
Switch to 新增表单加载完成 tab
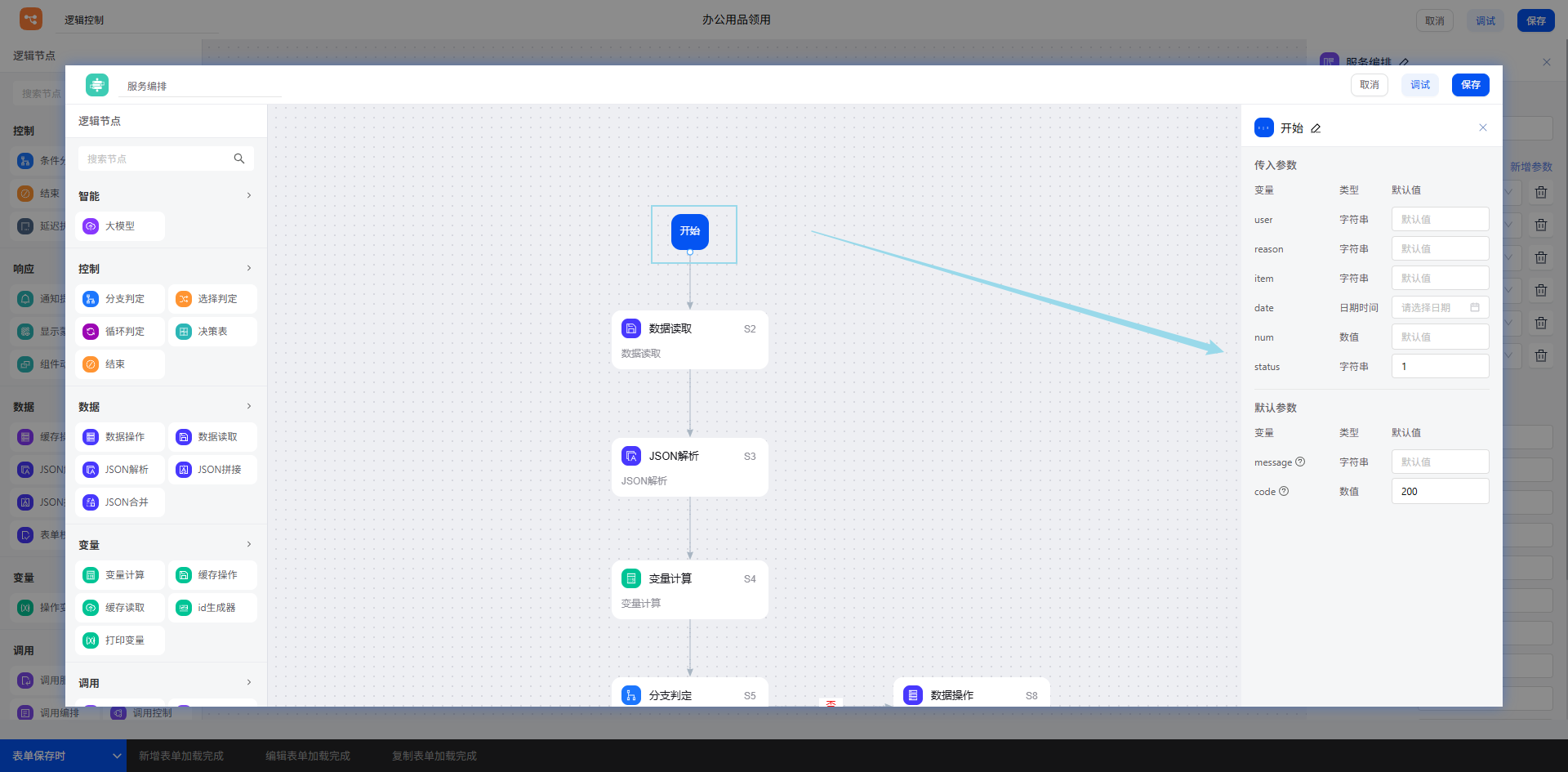(180, 756)
